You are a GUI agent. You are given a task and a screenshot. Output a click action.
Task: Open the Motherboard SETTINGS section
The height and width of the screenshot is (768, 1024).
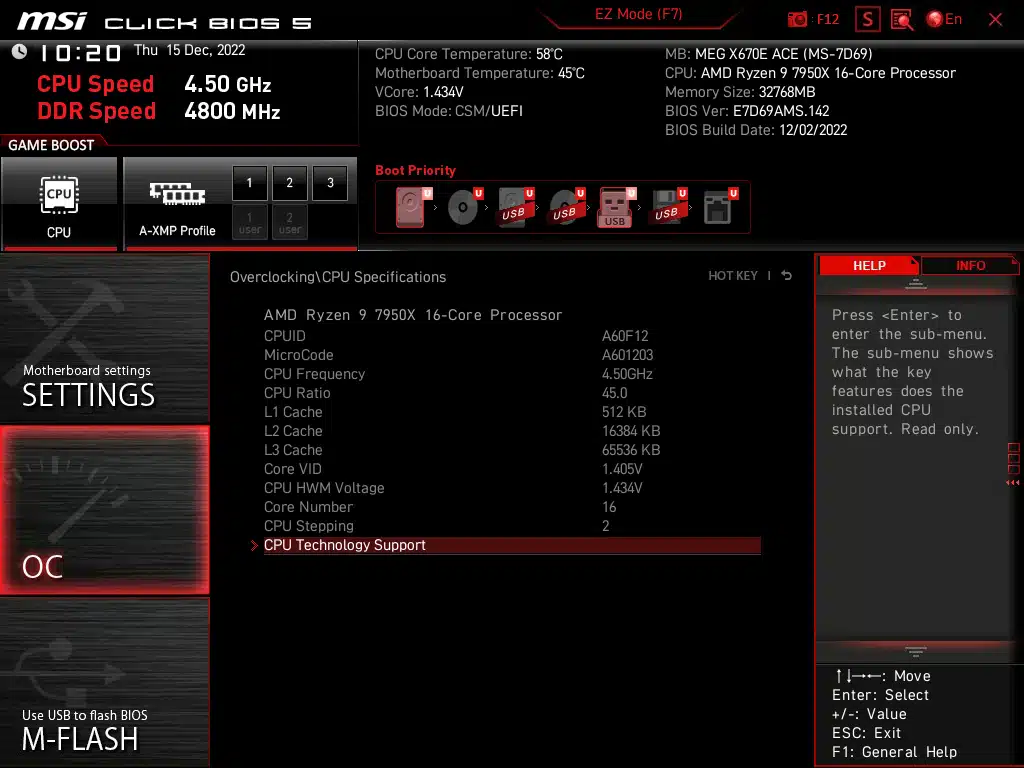pyautogui.click(x=104, y=338)
